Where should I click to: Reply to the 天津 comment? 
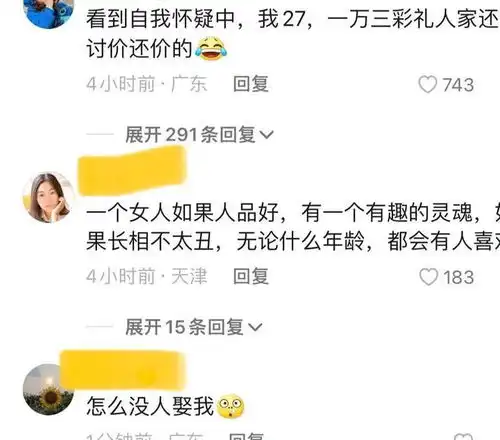click(251, 276)
